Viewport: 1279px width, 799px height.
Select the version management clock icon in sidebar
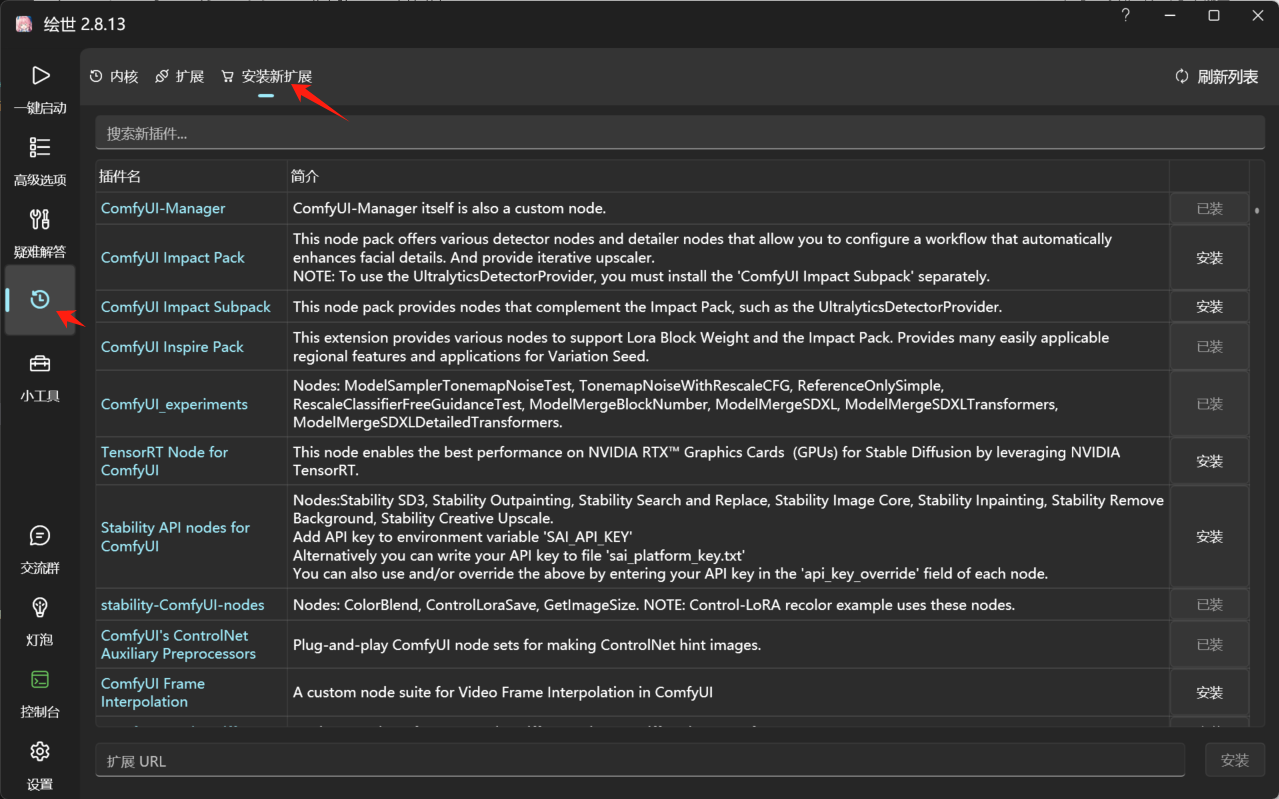click(x=40, y=299)
